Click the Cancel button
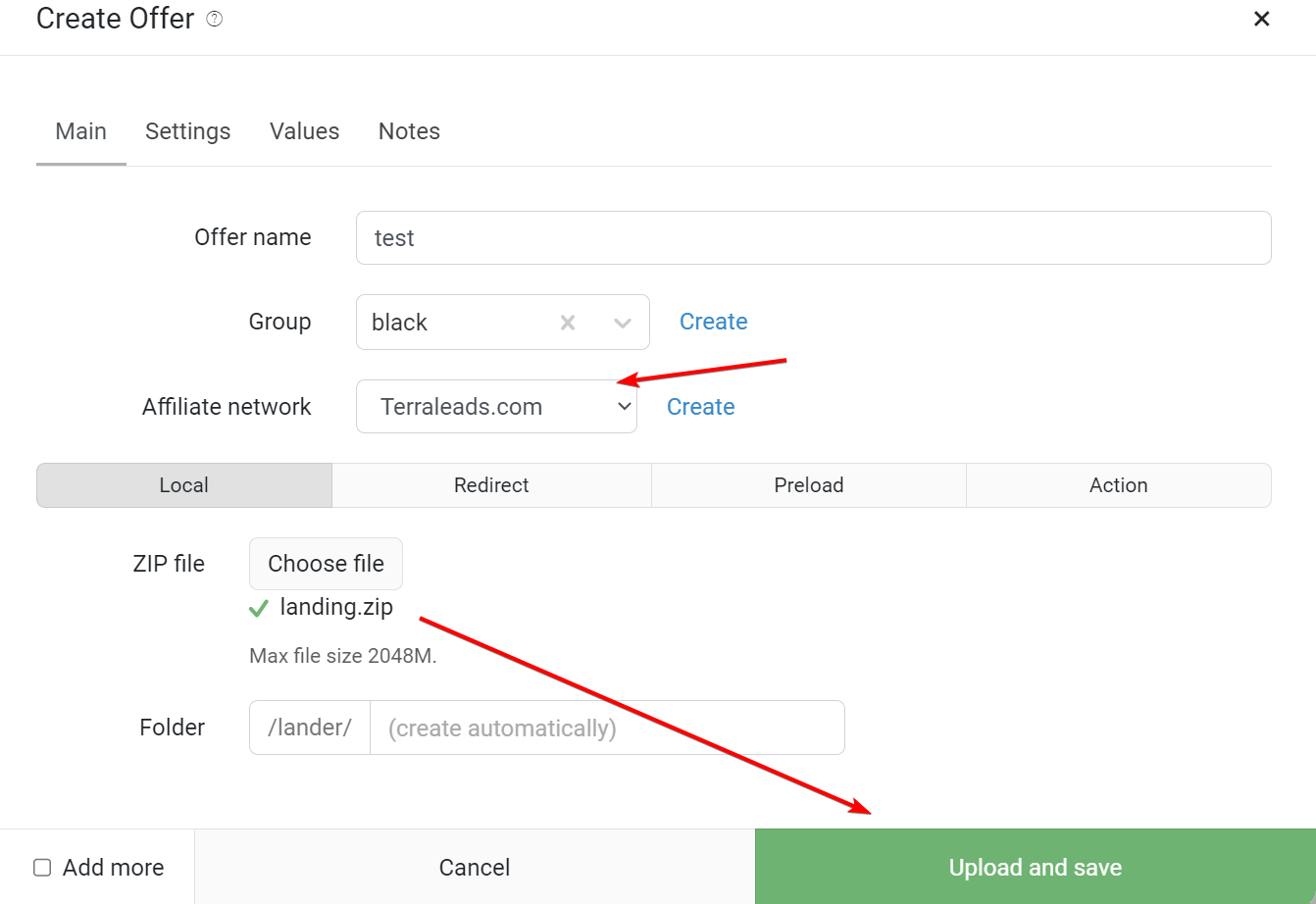 click(x=475, y=868)
